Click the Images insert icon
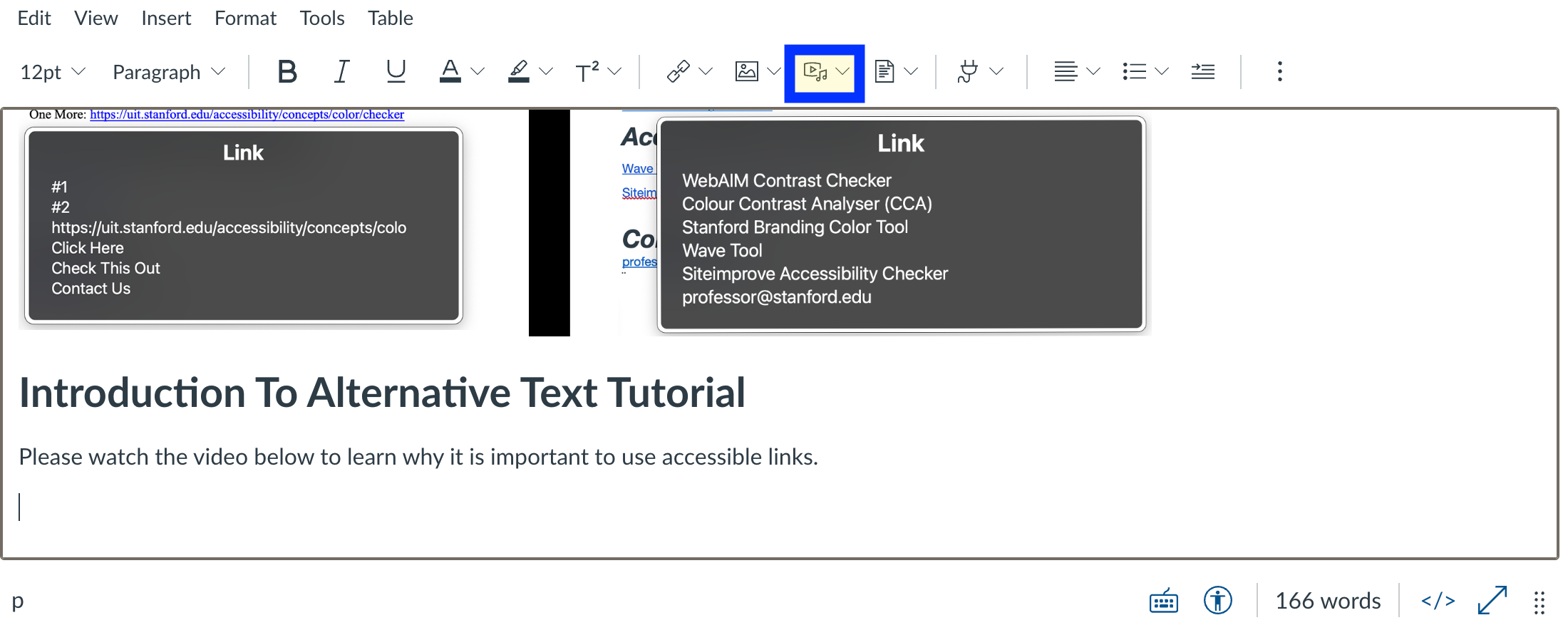 pos(746,71)
